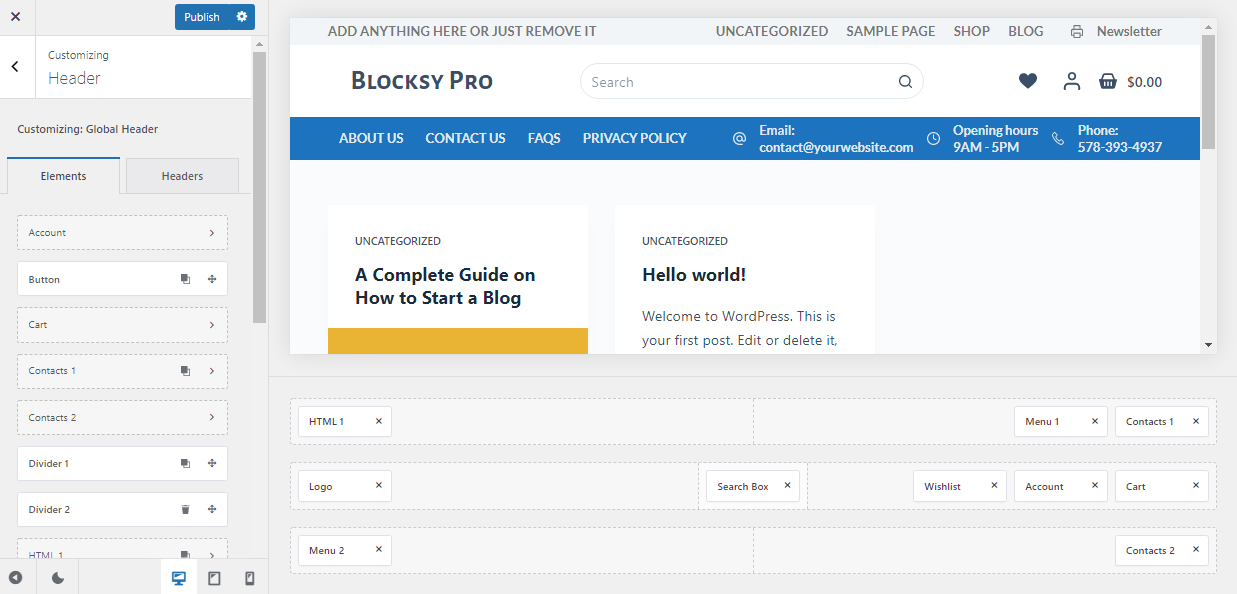Open the SHOP menu item in the preview
Viewport: 1237px width, 594px height.
coord(970,31)
